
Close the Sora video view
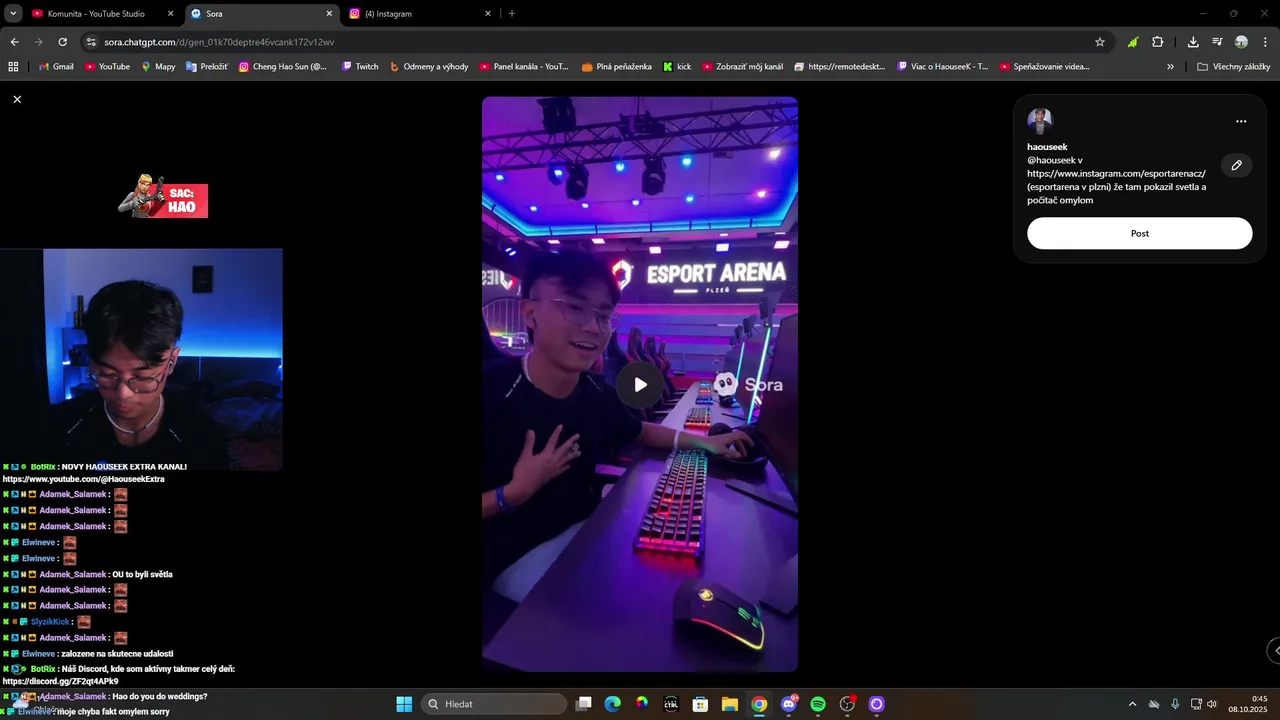pos(17,99)
